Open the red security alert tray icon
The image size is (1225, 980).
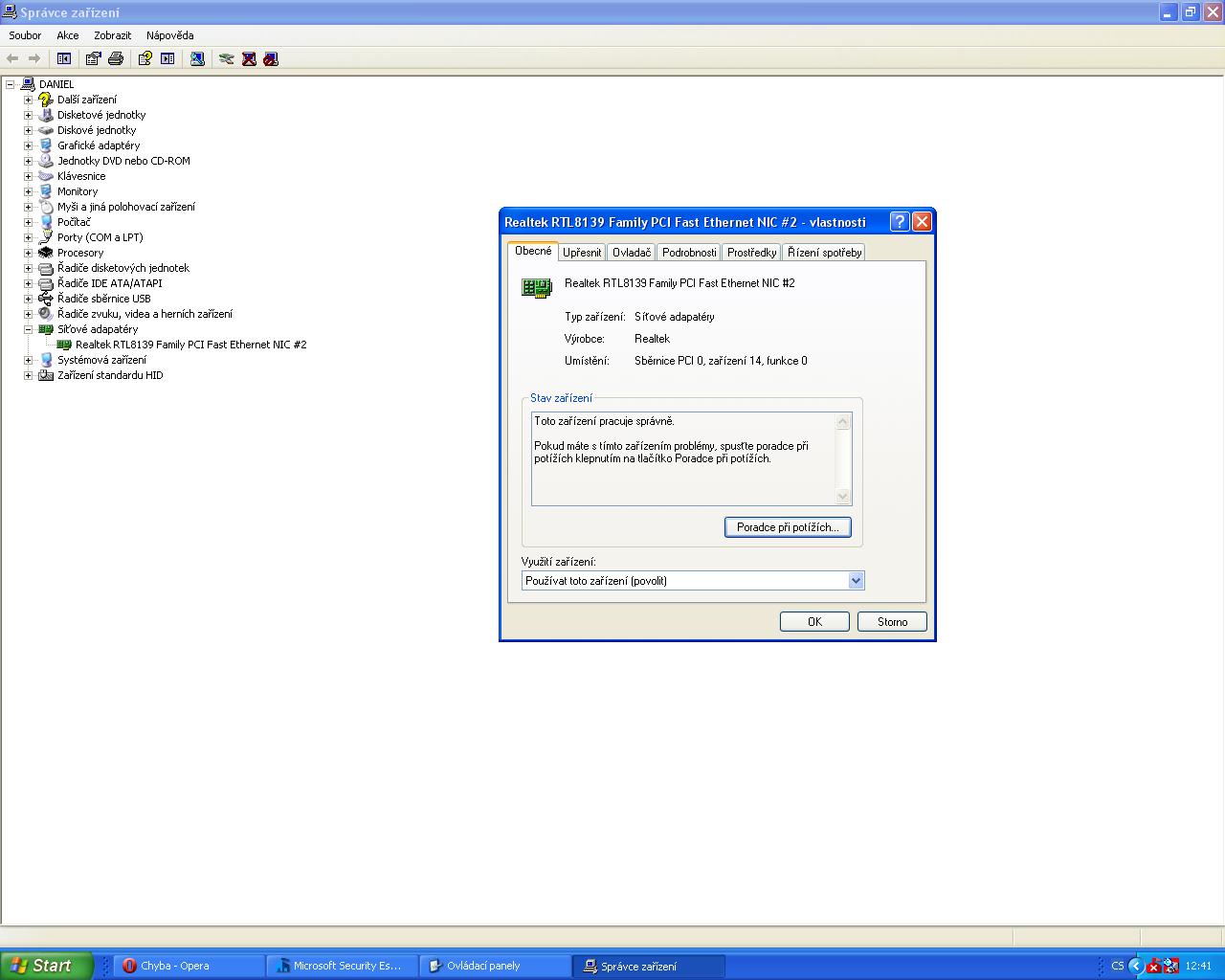click(x=1153, y=967)
